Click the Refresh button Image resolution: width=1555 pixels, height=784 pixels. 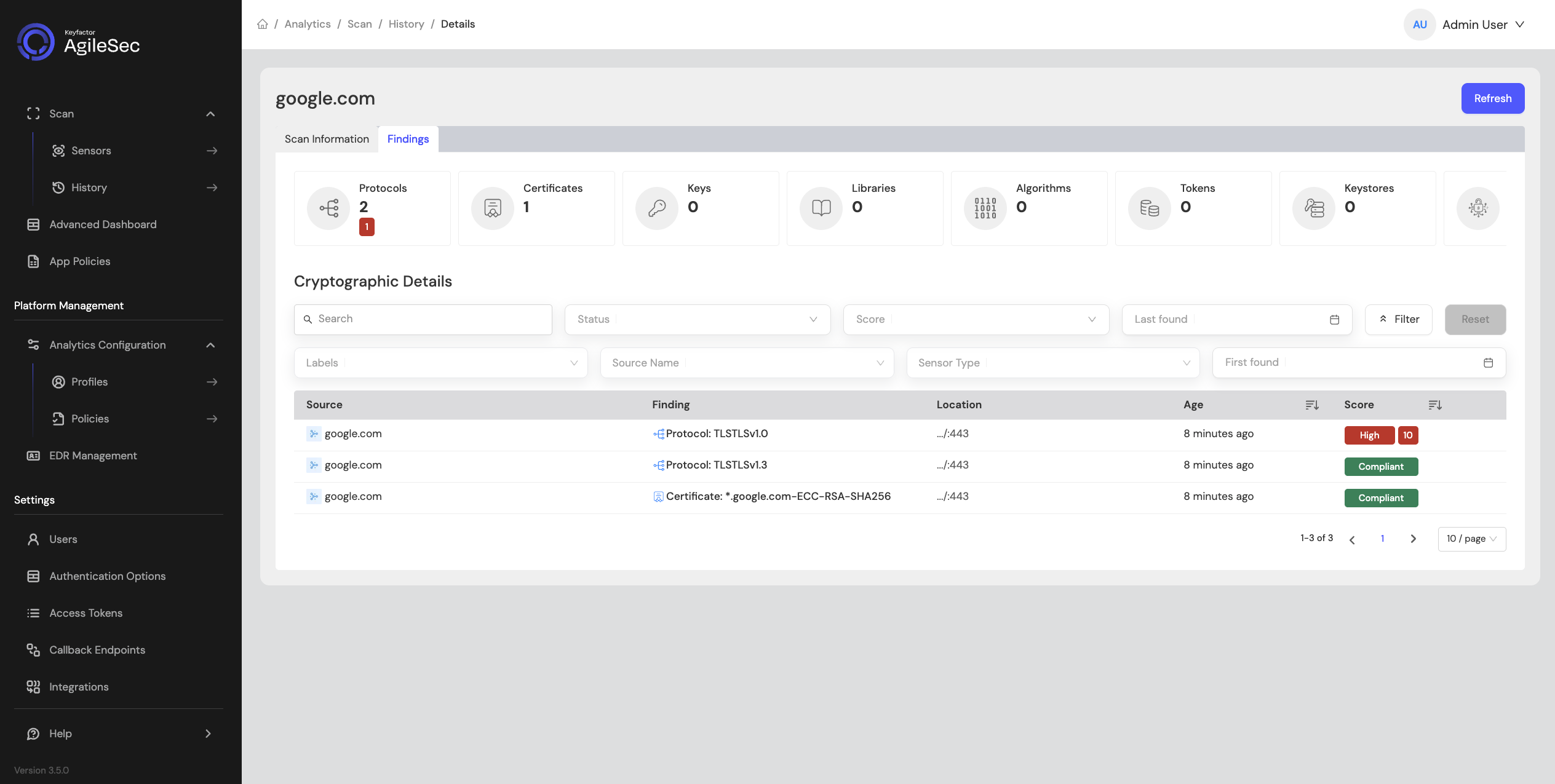[1493, 98]
